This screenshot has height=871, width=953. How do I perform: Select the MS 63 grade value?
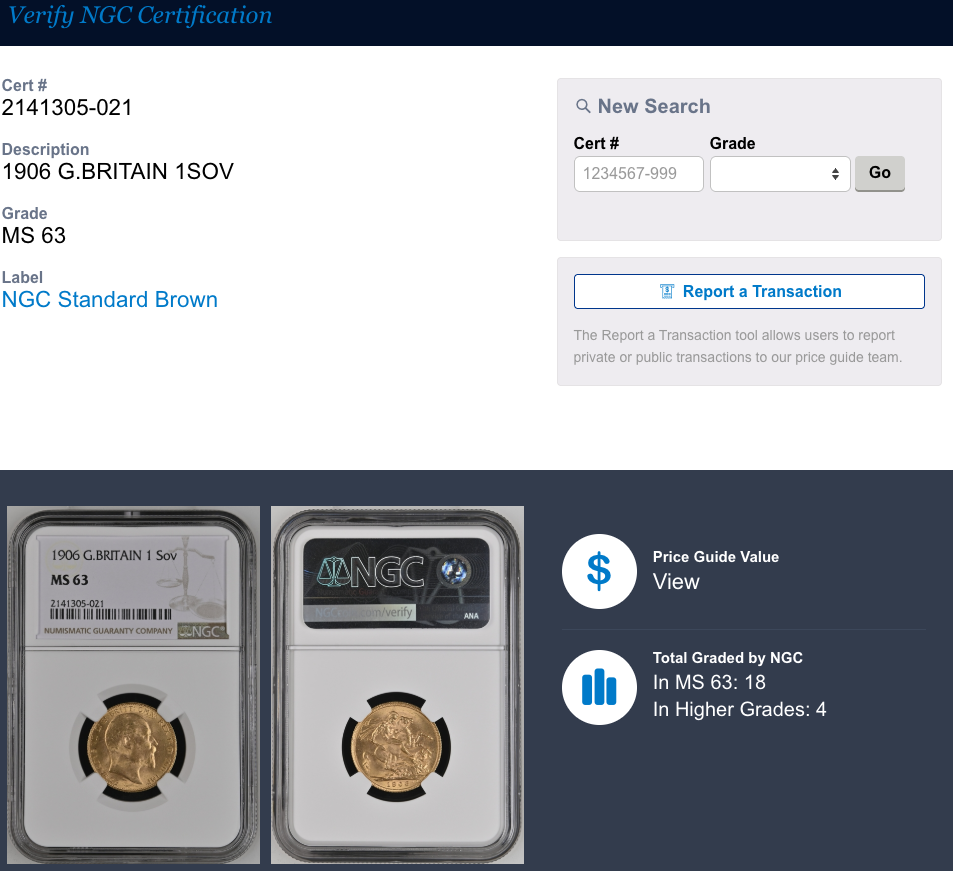[33, 235]
